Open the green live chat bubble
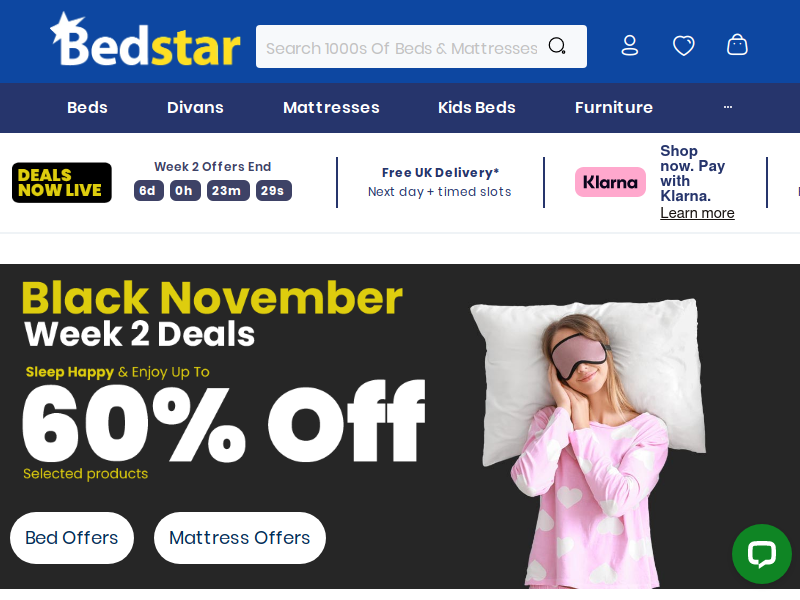Image resolution: width=800 pixels, height=600 pixels. coord(762,554)
